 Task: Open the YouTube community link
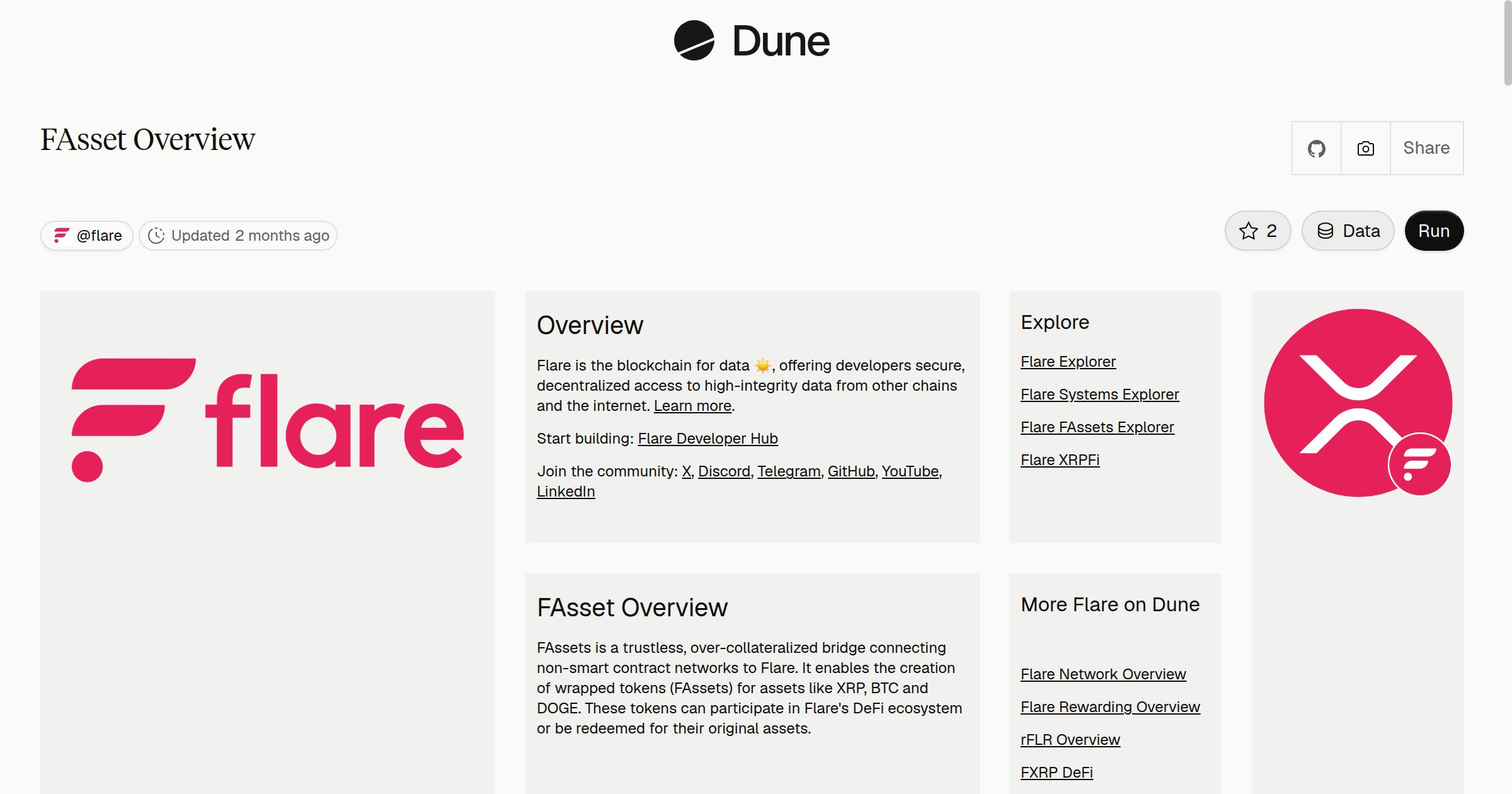click(x=910, y=471)
